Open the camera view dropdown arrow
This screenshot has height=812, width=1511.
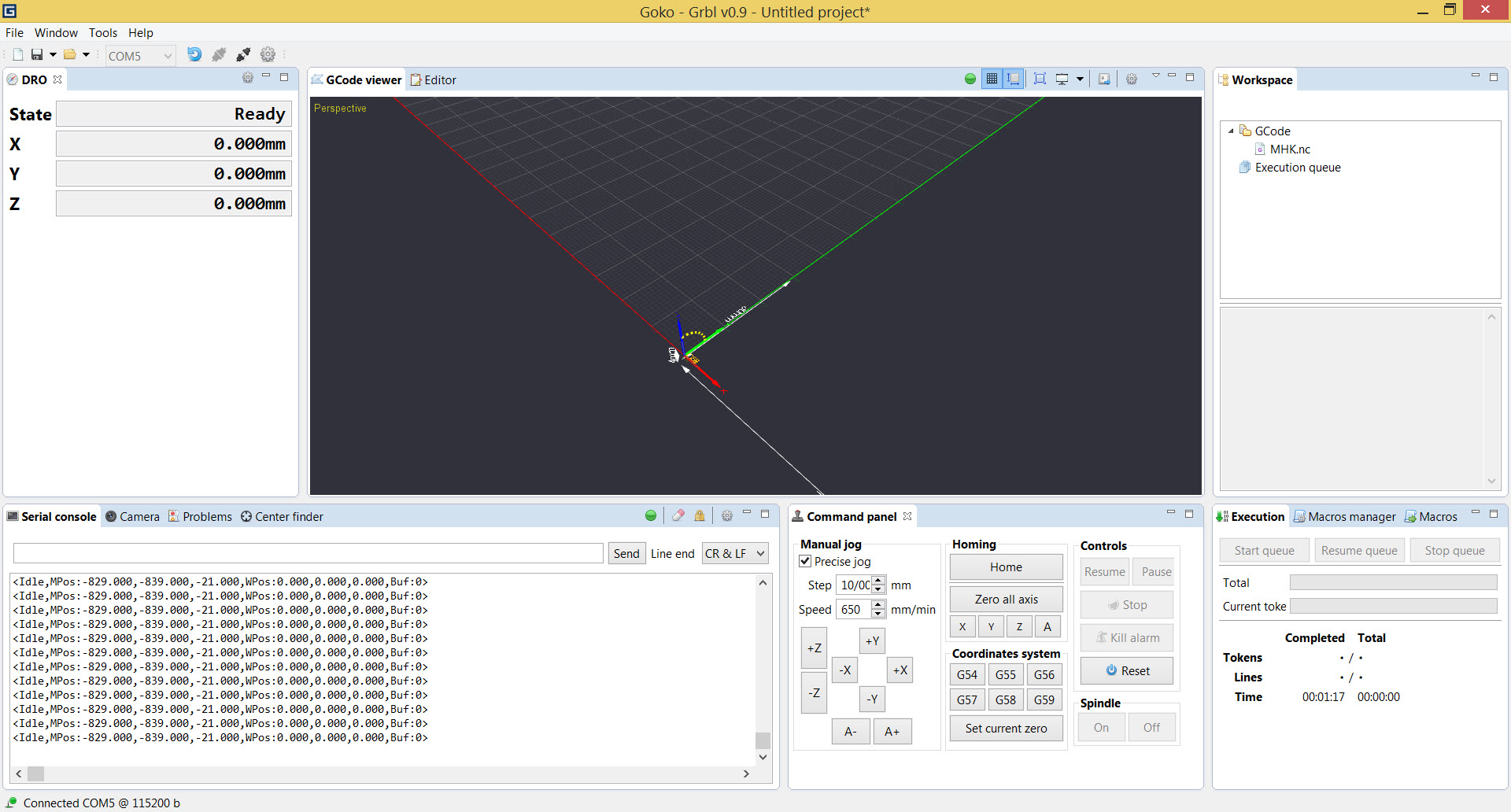(x=1080, y=79)
